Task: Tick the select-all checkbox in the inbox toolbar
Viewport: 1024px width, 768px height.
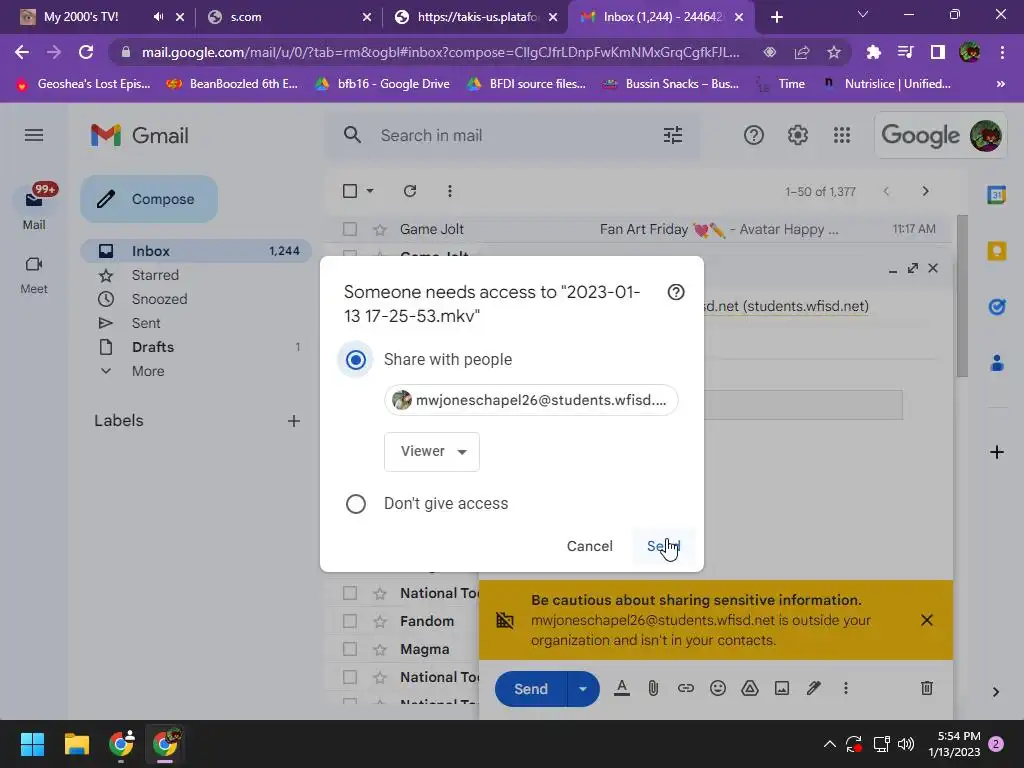Action: pos(350,191)
